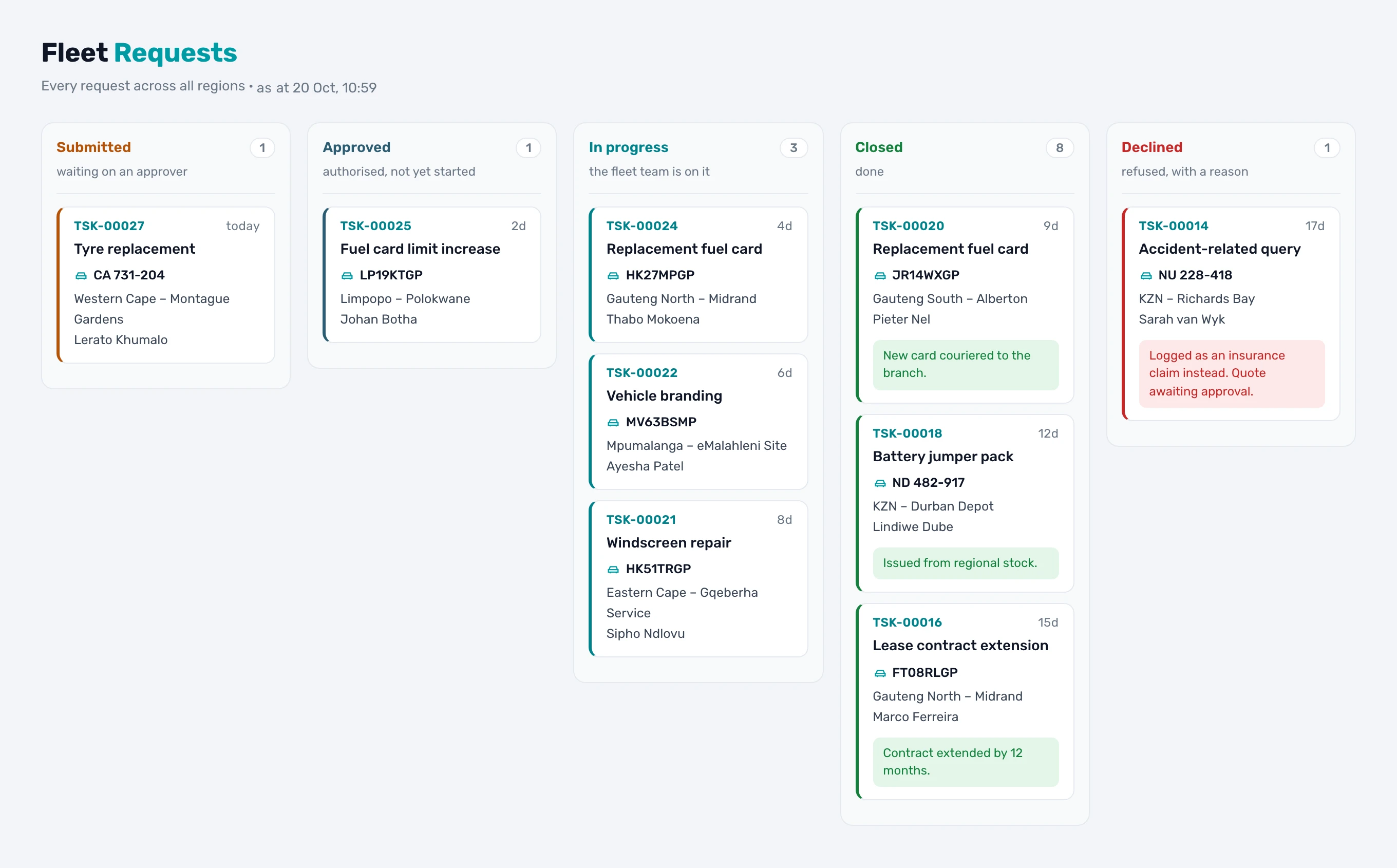Click the vehicle icon beside LP19KTGP
The image size is (1397, 868).
[x=347, y=276]
